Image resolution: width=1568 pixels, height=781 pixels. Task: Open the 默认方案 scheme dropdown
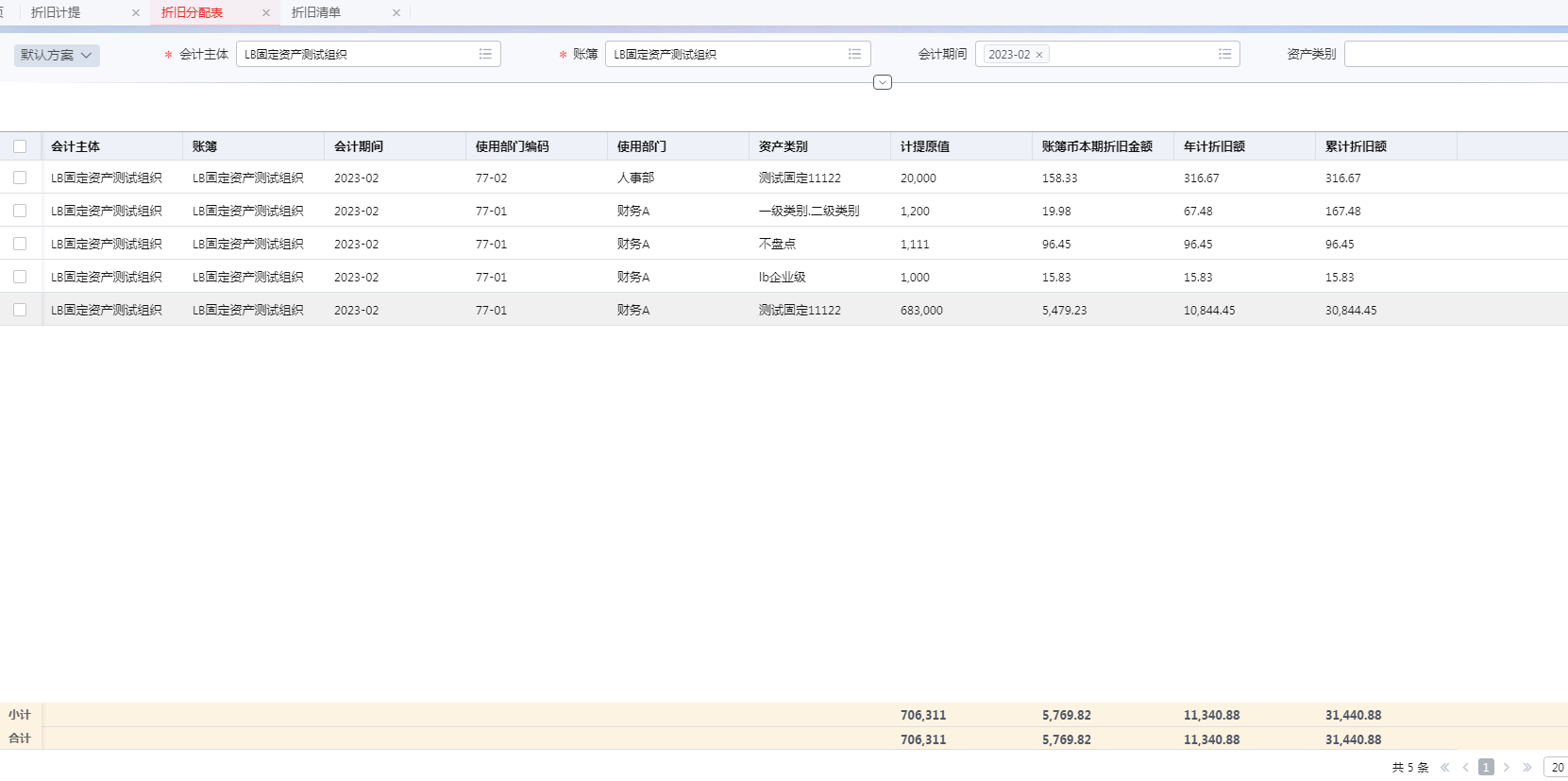coord(57,55)
